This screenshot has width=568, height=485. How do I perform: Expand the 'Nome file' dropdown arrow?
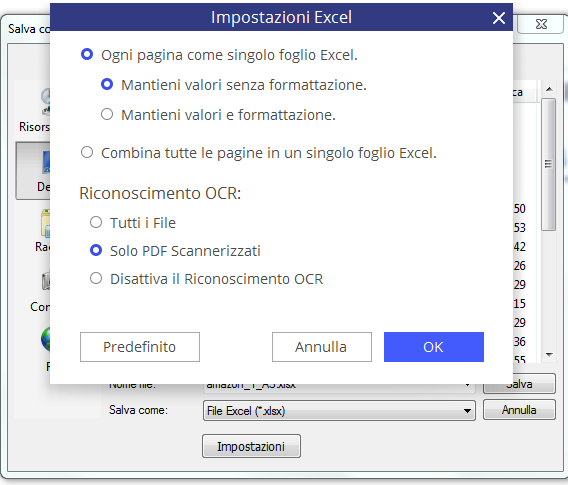click(x=468, y=385)
